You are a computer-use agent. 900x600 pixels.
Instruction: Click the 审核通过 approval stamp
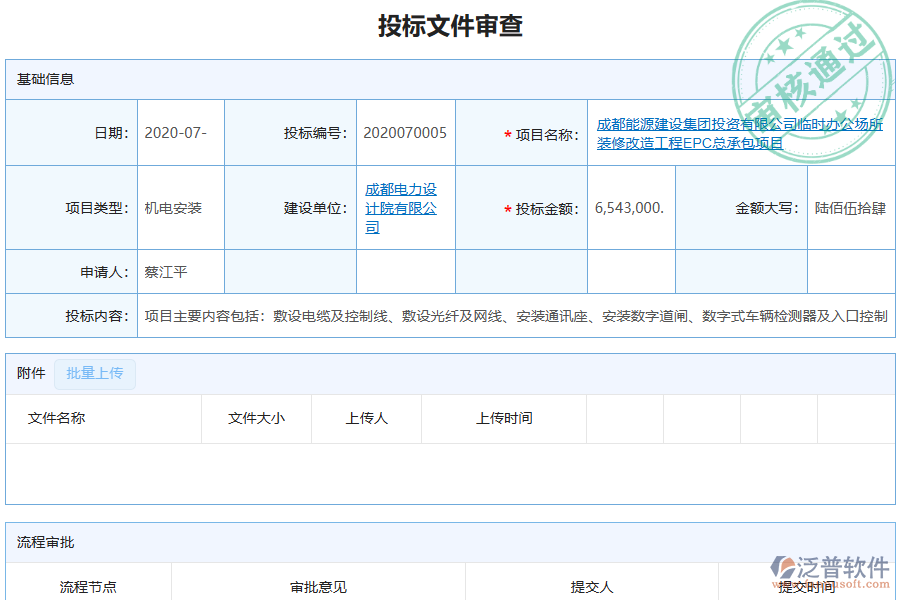pos(810,55)
